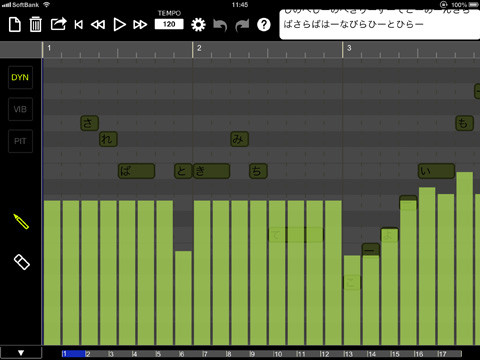Image resolution: width=480 pixels, height=360 pixels.
Task: Jump to bar 14 in overview strip
Action: (371, 354)
